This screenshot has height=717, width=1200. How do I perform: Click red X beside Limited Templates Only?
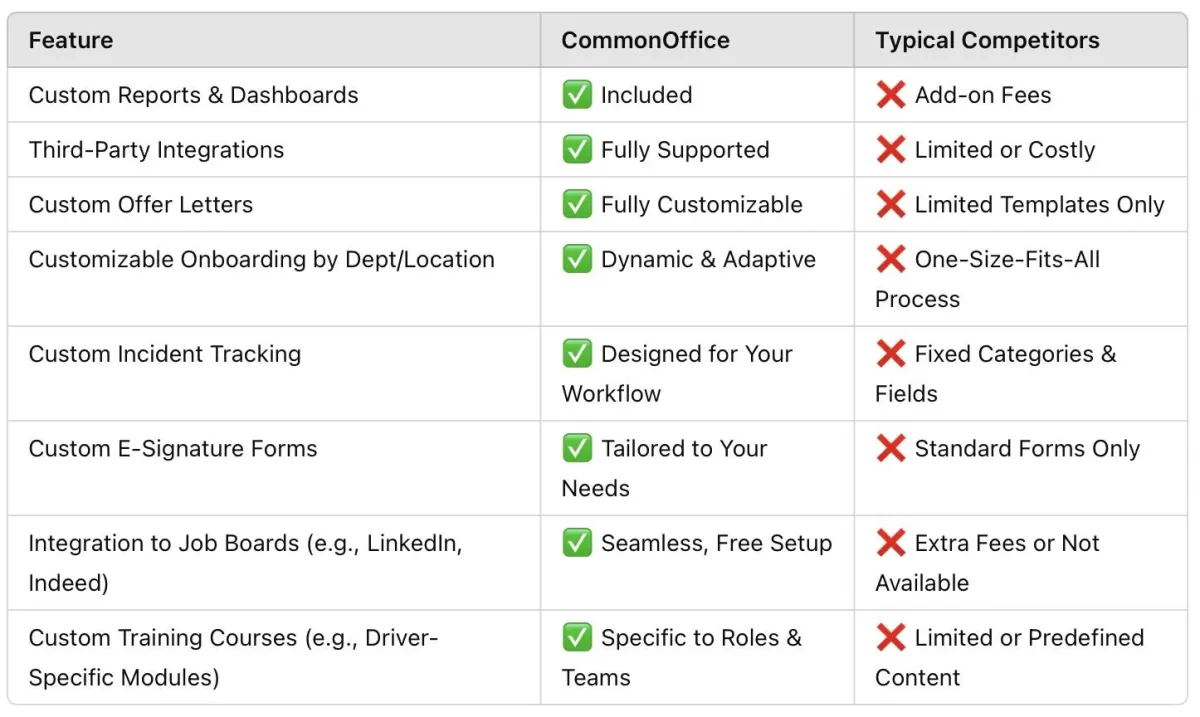click(890, 205)
